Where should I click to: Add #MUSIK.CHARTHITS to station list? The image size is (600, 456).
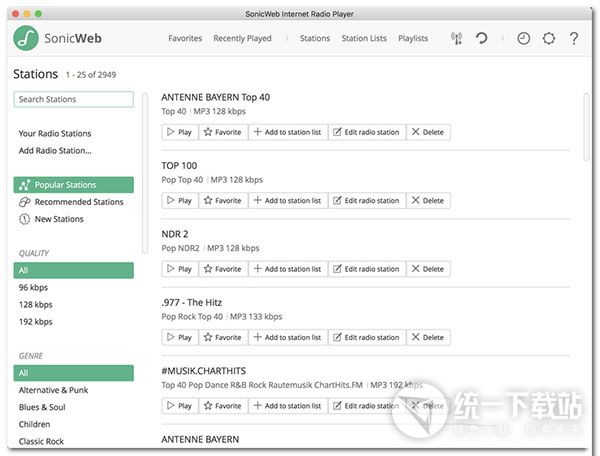click(288, 406)
